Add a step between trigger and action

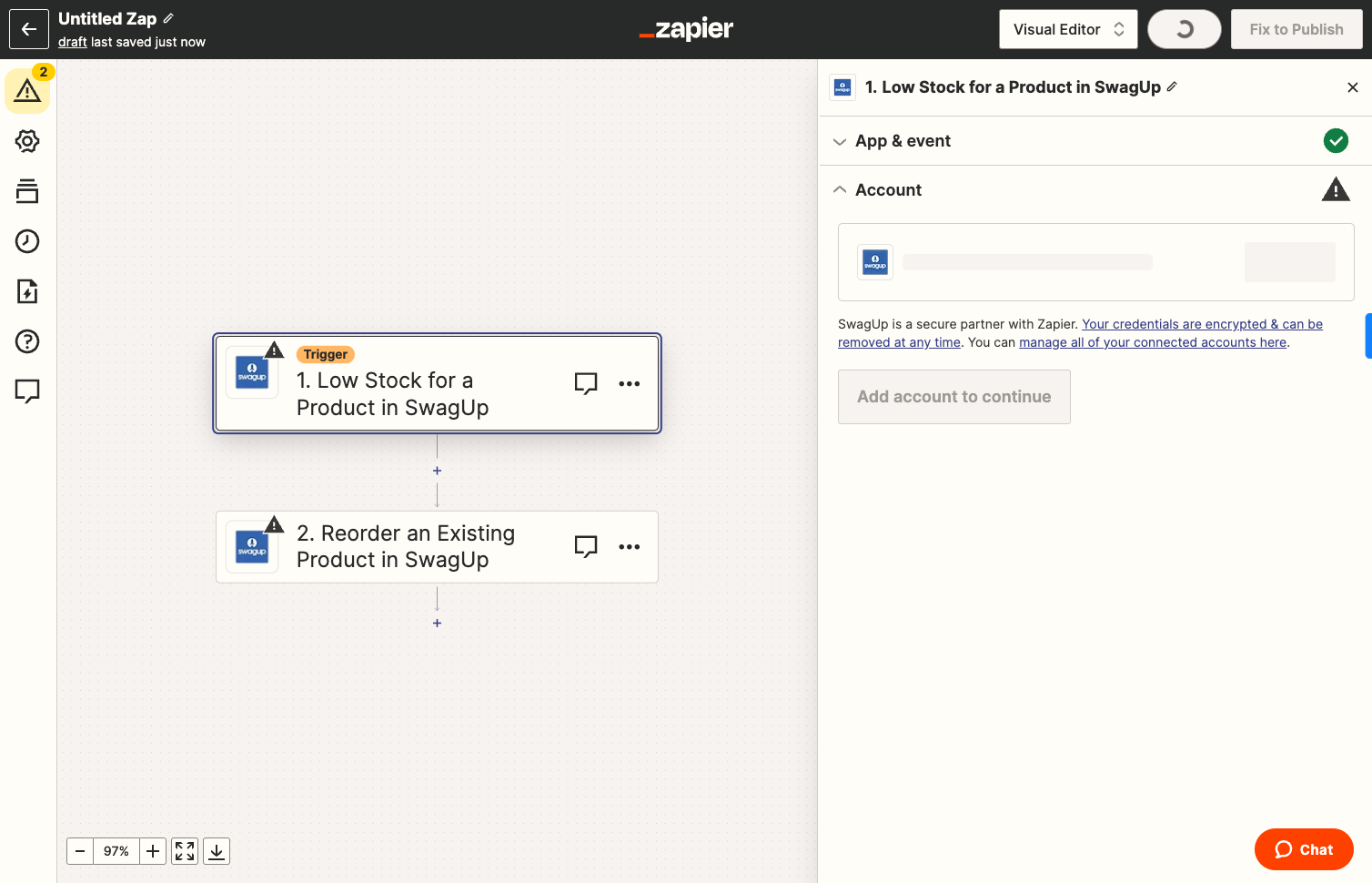pos(438,471)
